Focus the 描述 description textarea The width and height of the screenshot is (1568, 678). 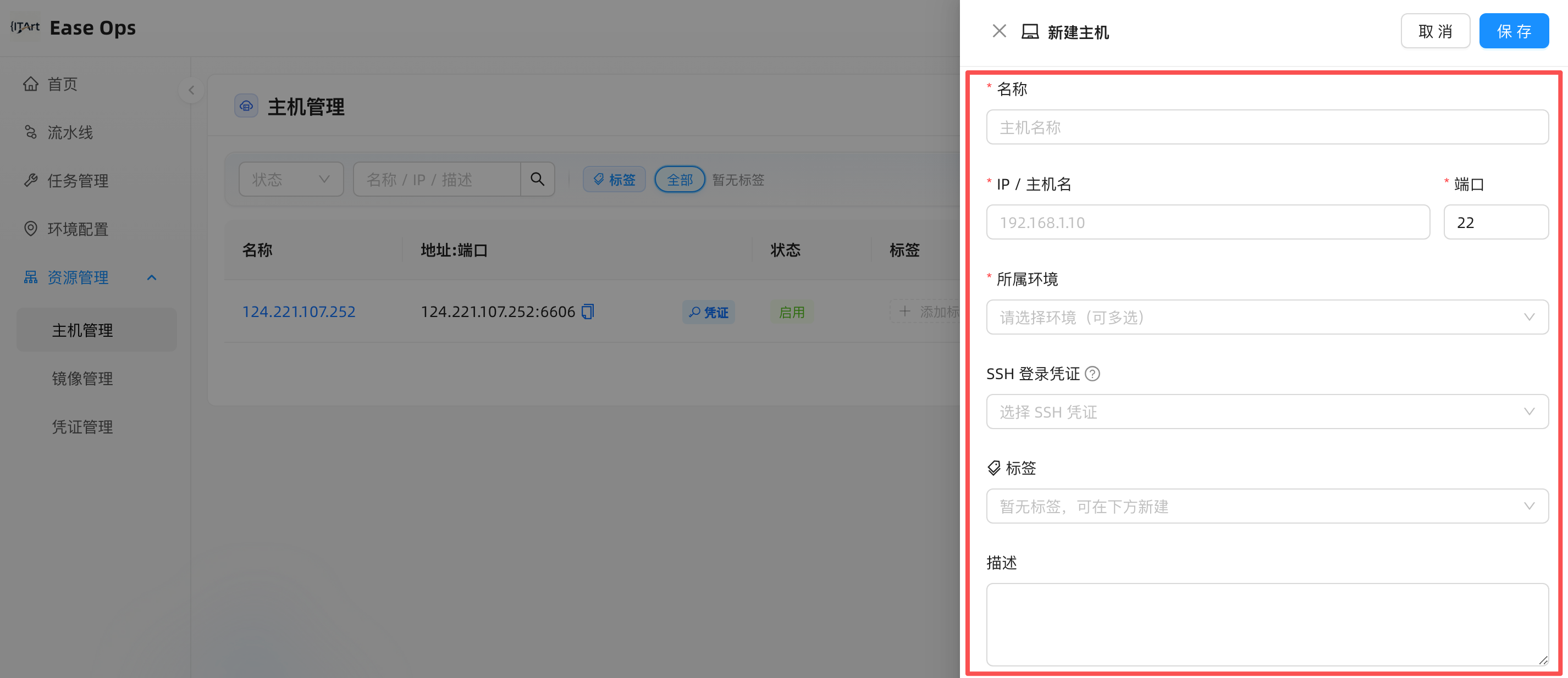pyautogui.click(x=1267, y=625)
